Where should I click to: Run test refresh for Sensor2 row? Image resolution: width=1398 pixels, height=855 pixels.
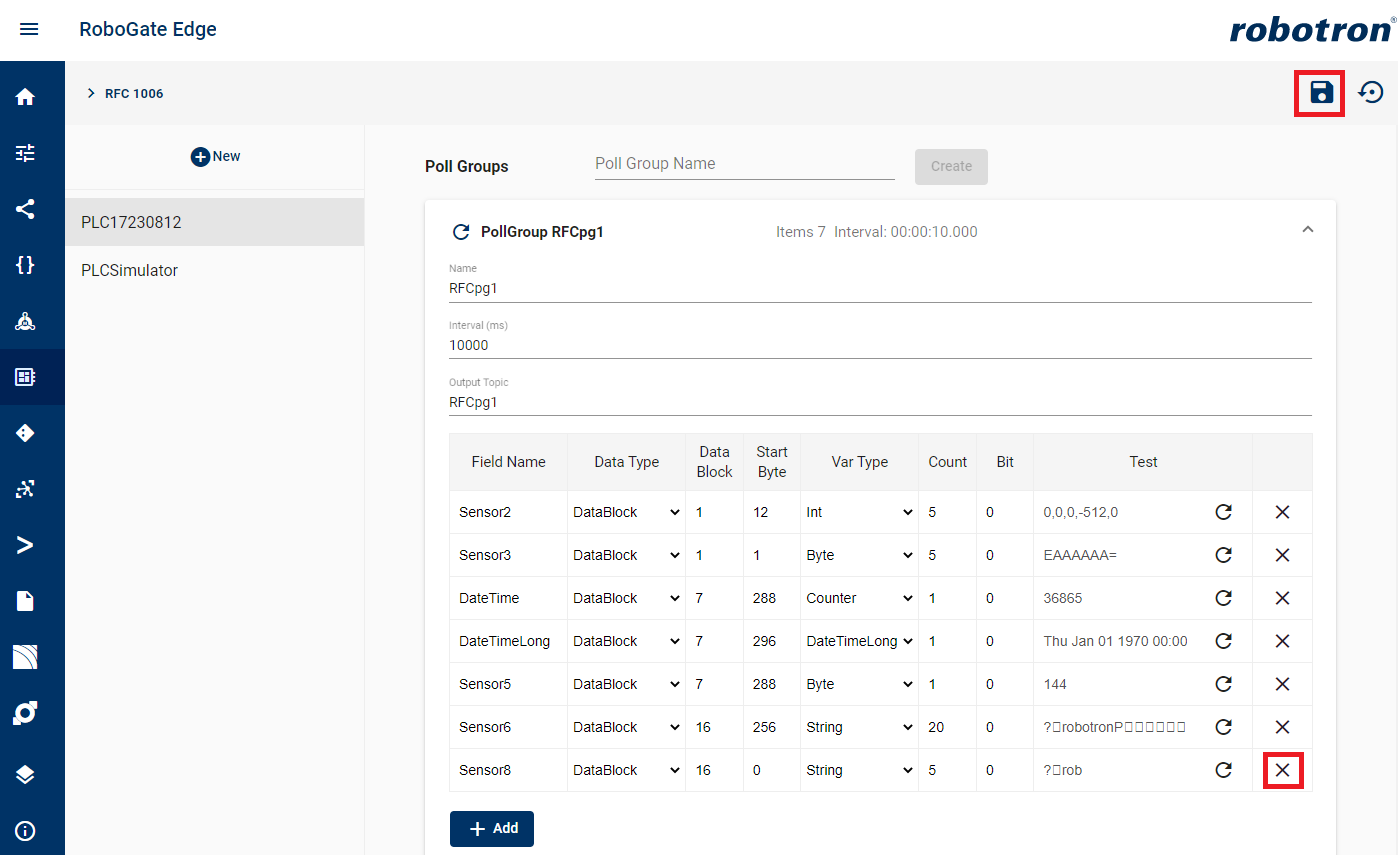point(1223,512)
